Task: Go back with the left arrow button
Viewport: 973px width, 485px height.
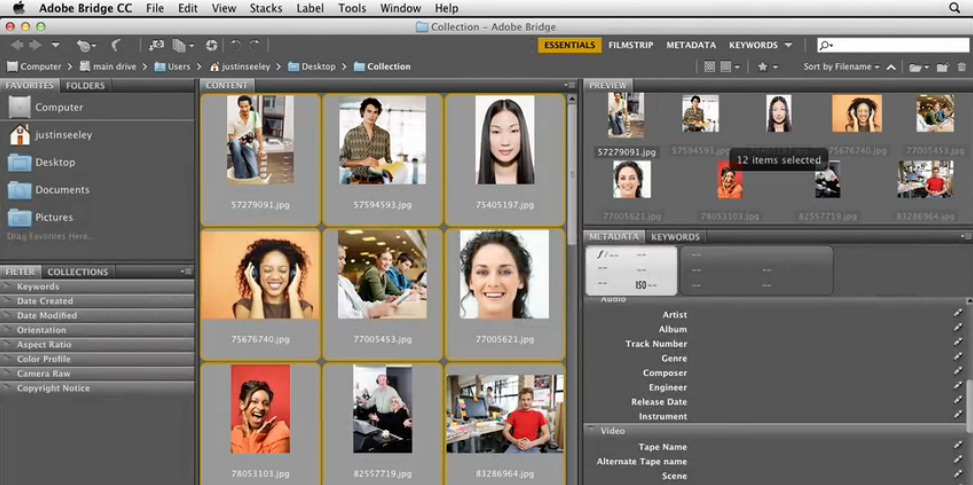Action: 17,45
